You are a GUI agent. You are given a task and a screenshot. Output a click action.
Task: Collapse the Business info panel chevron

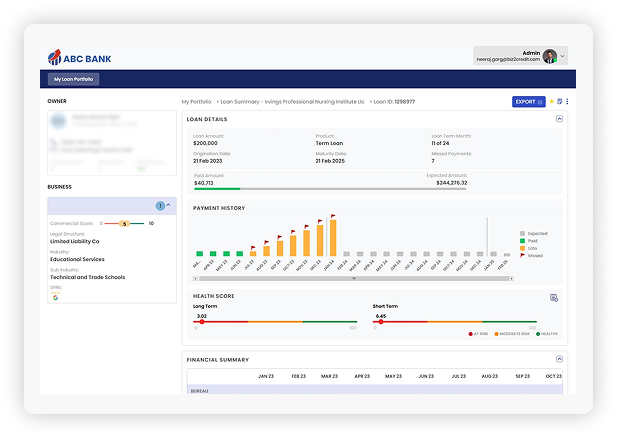(168, 205)
